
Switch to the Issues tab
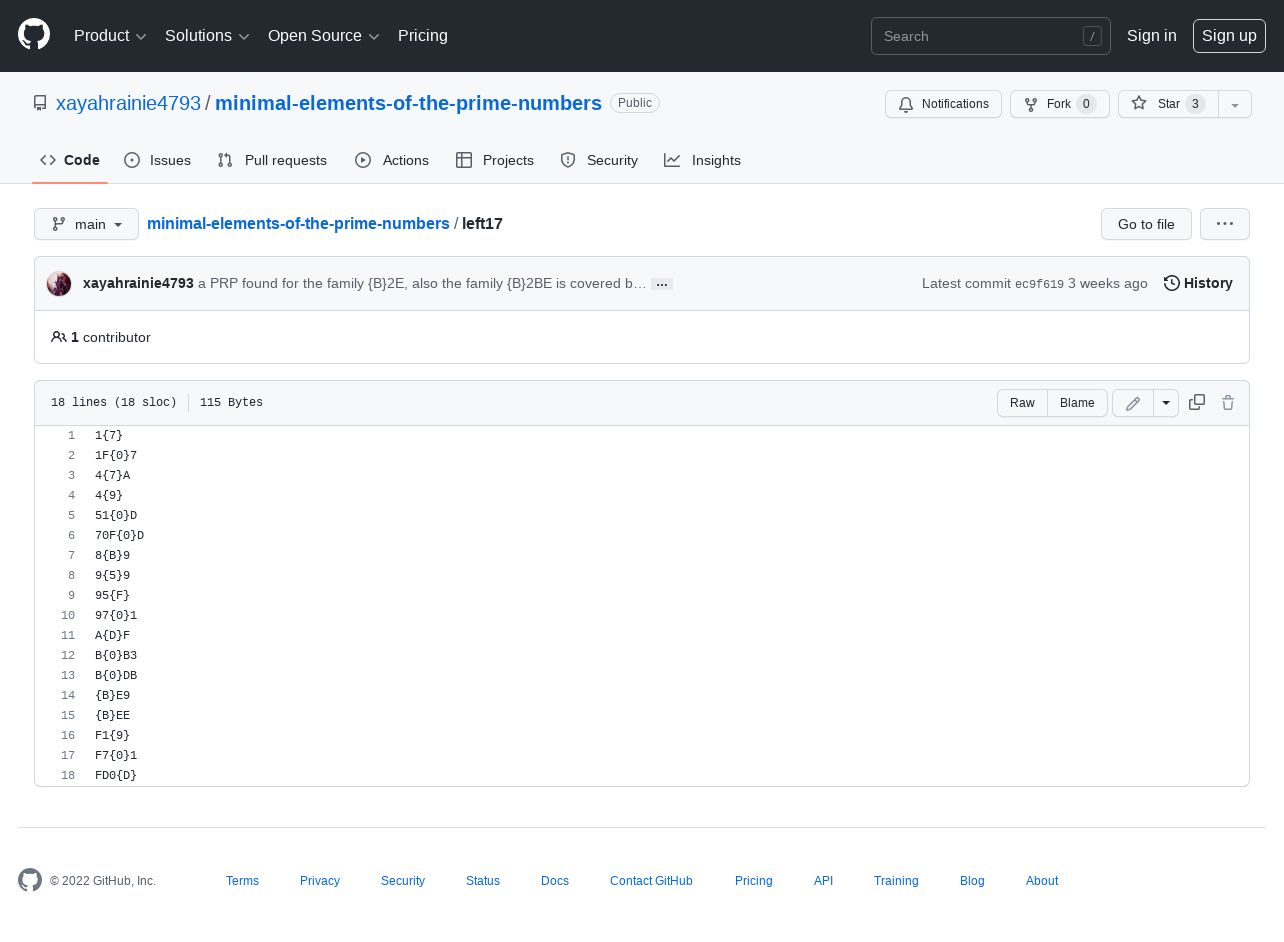tap(157, 160)
